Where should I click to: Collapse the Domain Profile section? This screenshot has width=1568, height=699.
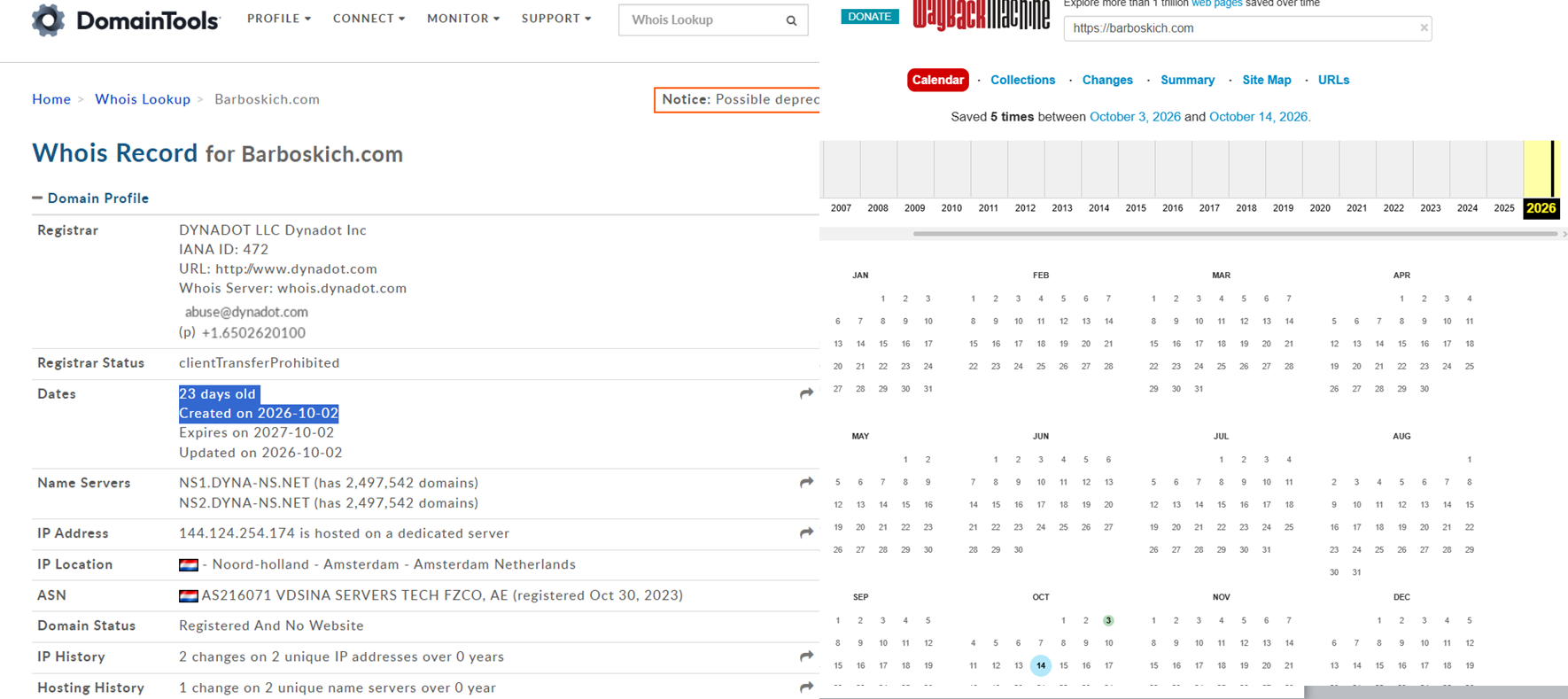pos(90,198)
